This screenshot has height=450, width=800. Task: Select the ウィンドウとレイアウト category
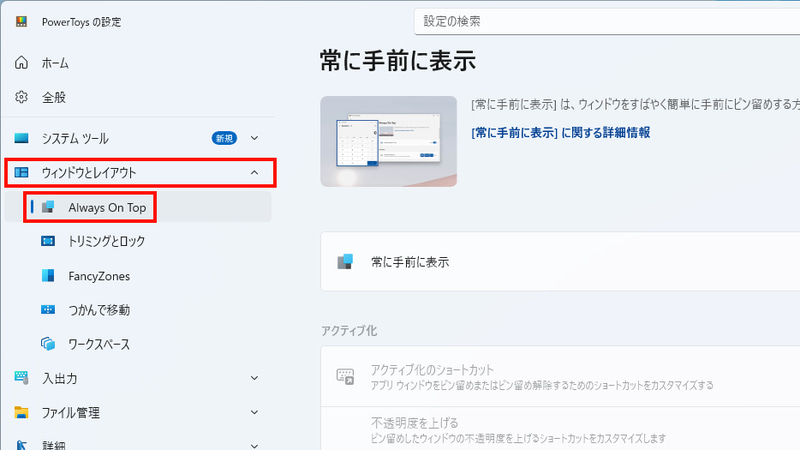140,172
